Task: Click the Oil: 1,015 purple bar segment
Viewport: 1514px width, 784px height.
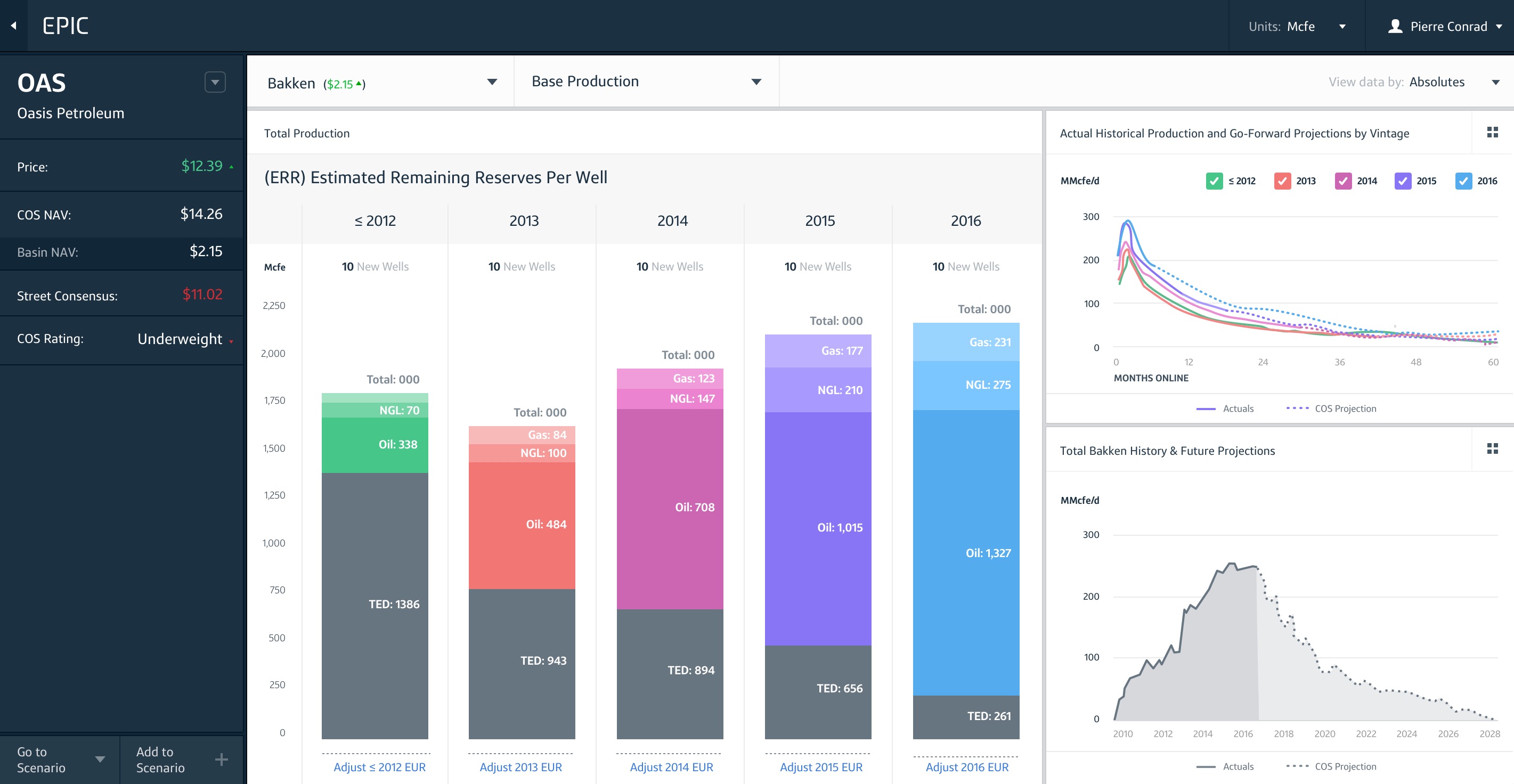Action: [x=817, y=528]
